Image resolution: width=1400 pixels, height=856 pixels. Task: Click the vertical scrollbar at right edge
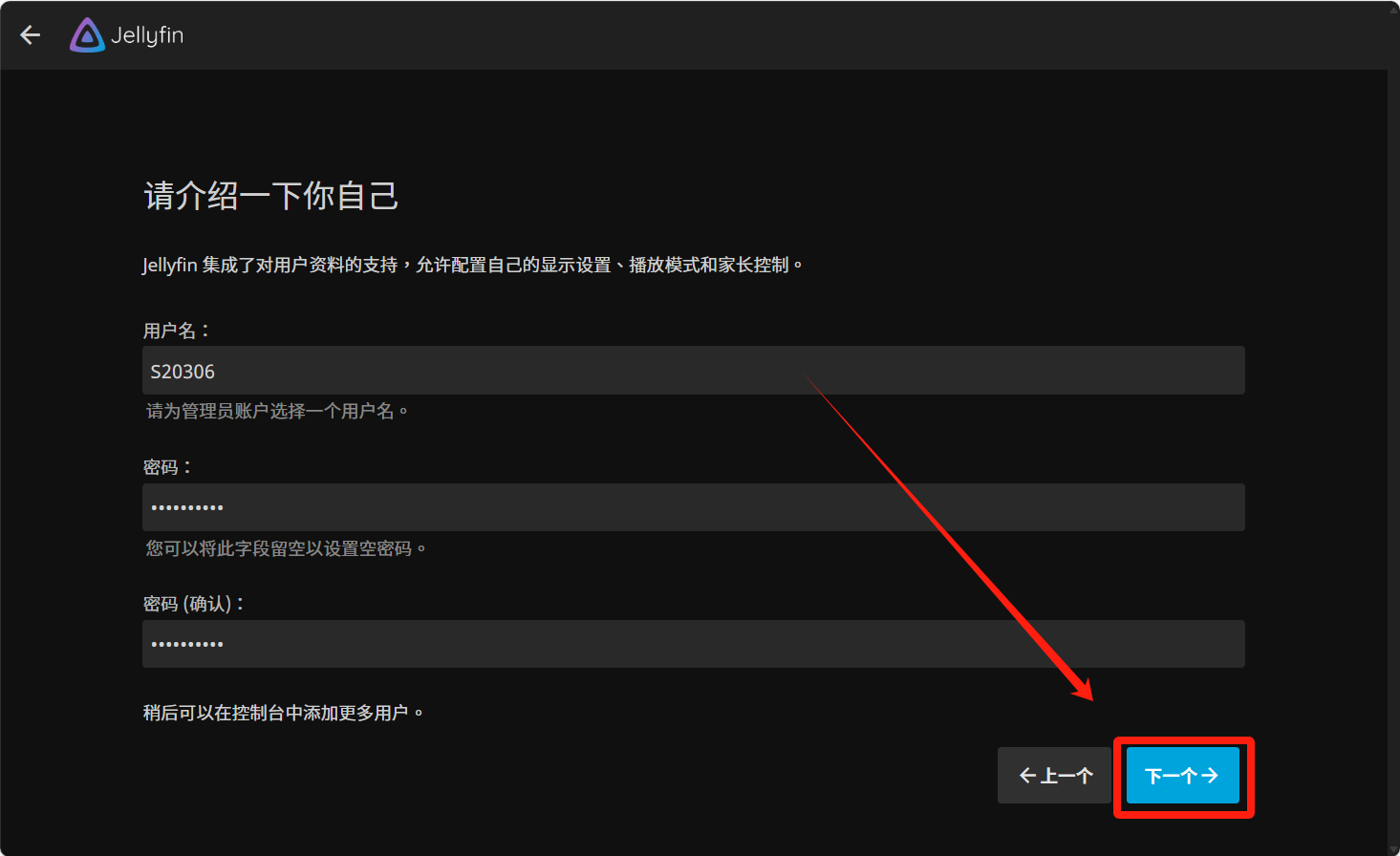pos(1393,430)
